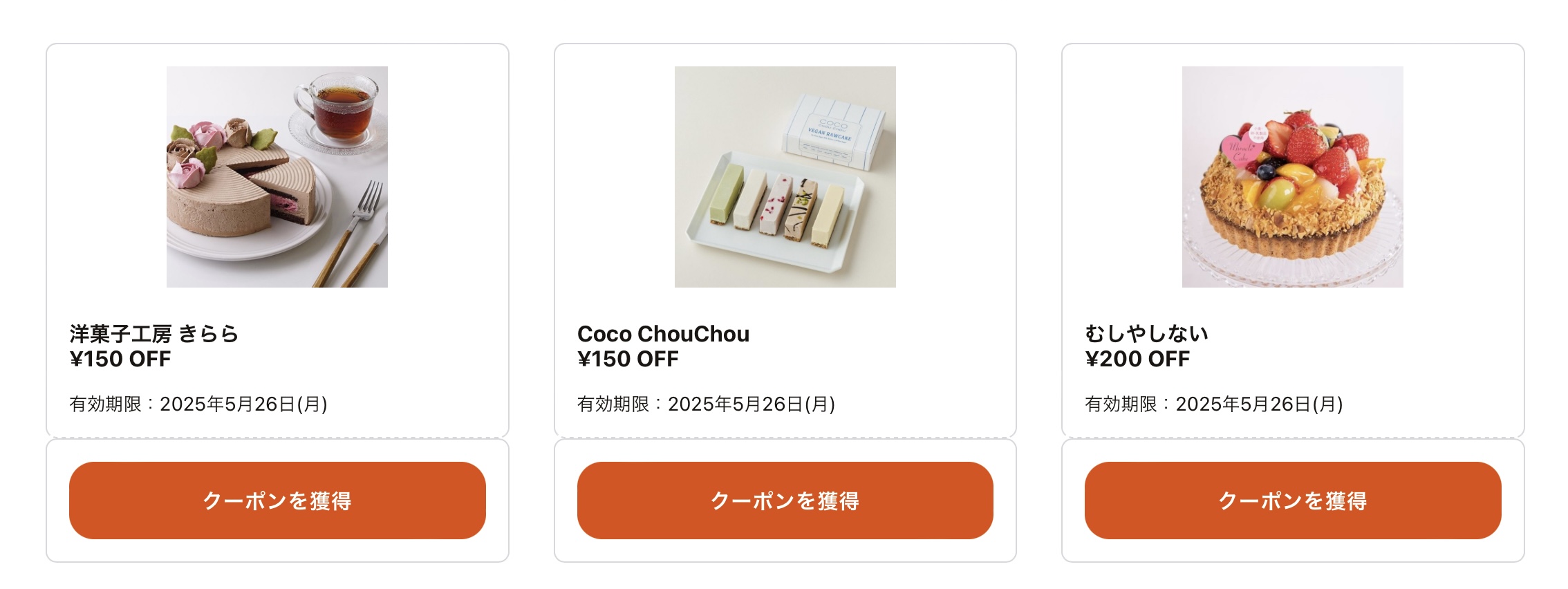Viewport: 1568px width, 589px height.
Task: Click the Coco ChouChou shop name
Action: [x=663, y=334]
